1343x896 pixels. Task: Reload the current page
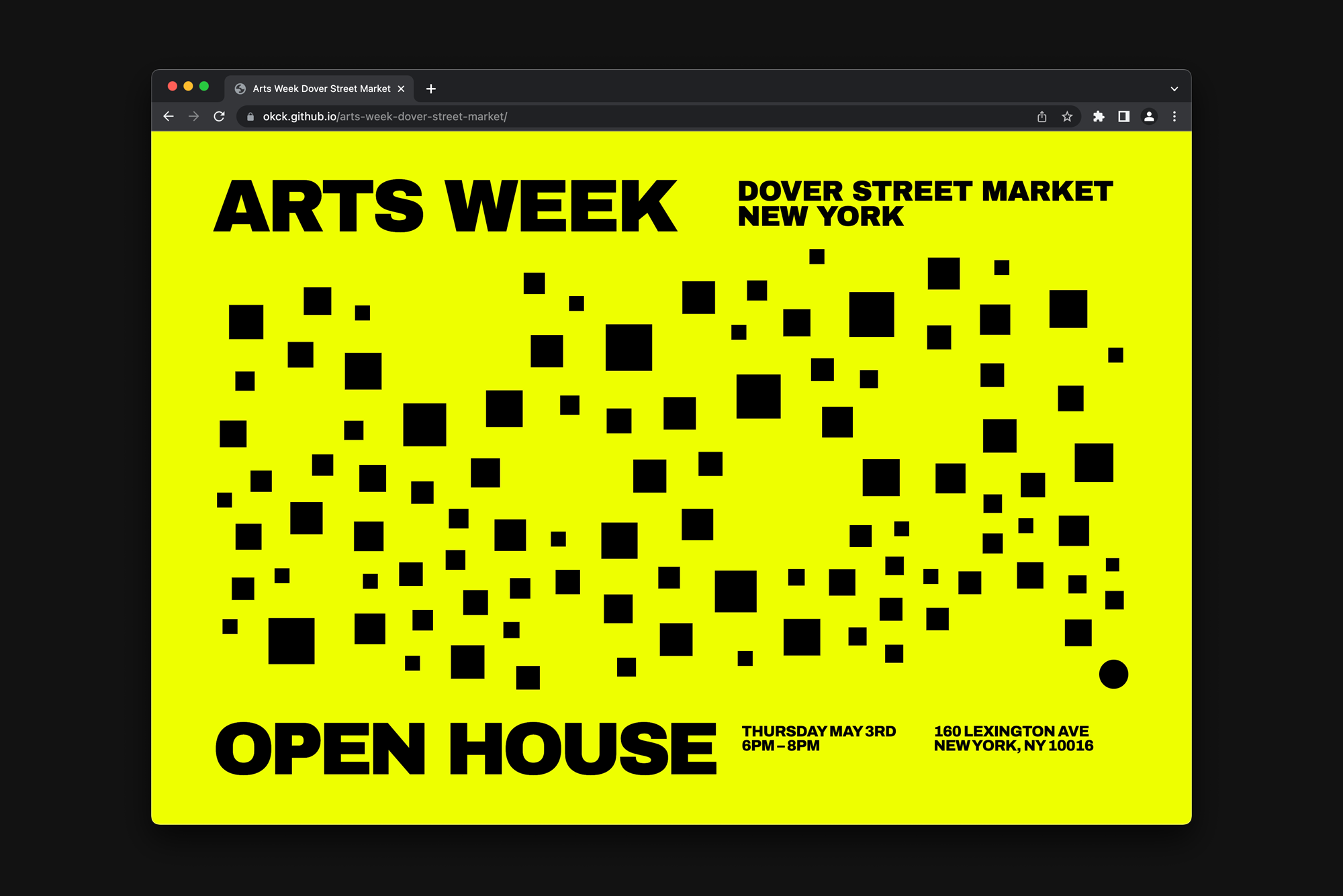click(x=219, y=117)
